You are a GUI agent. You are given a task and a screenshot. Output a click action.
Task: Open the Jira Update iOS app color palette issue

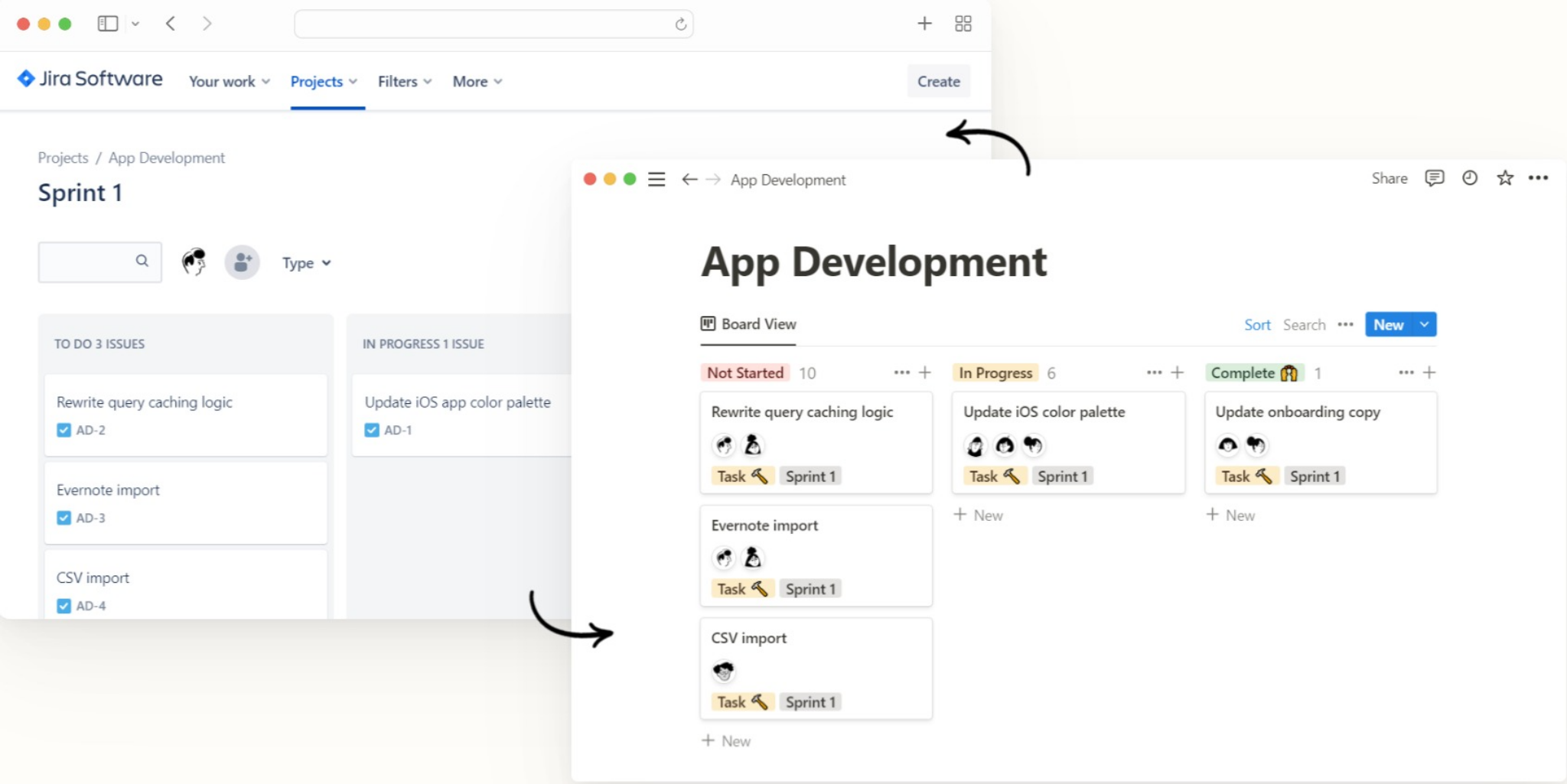[x=461, y=415]
